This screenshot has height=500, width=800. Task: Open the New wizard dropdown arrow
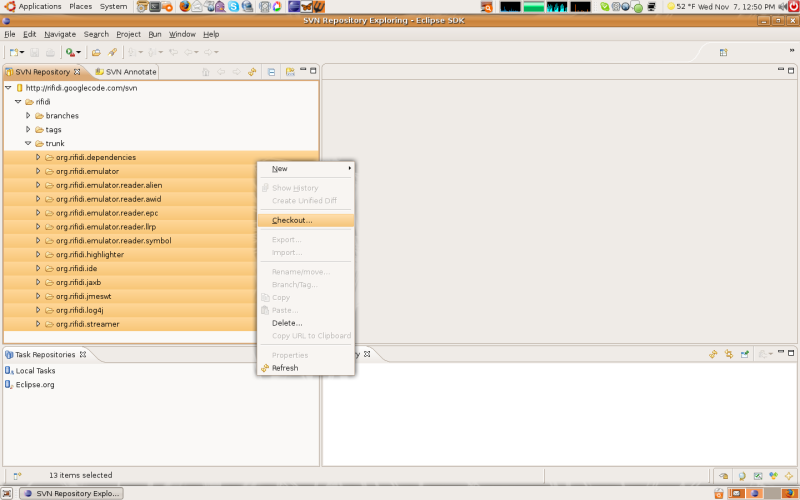coord(22,53)
